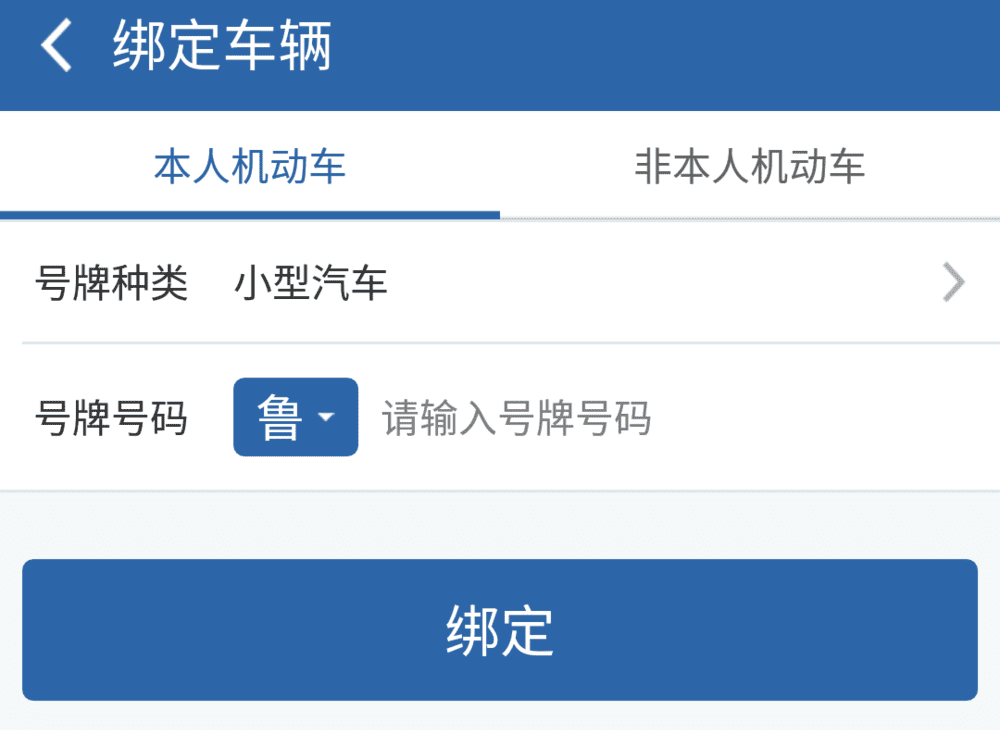This screenshot has height=730, width=1000.
Task: Tap the gray gap above 绑定 button
Action: point(500,525)
